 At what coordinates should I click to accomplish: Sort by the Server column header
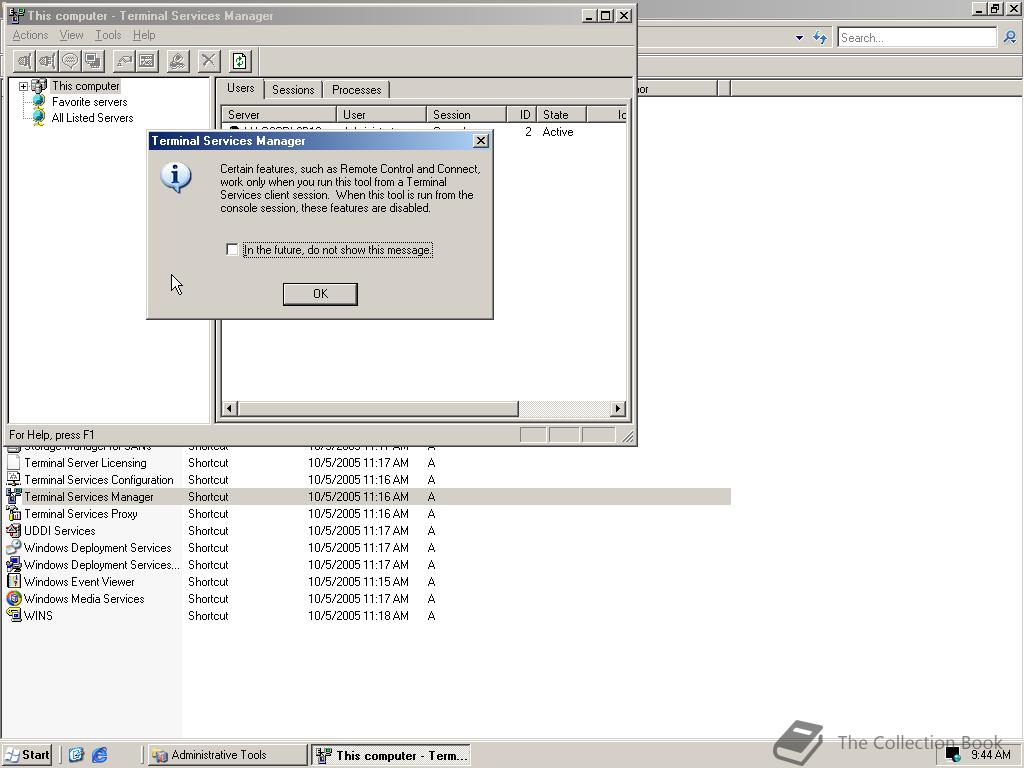(x=279, y=114)
